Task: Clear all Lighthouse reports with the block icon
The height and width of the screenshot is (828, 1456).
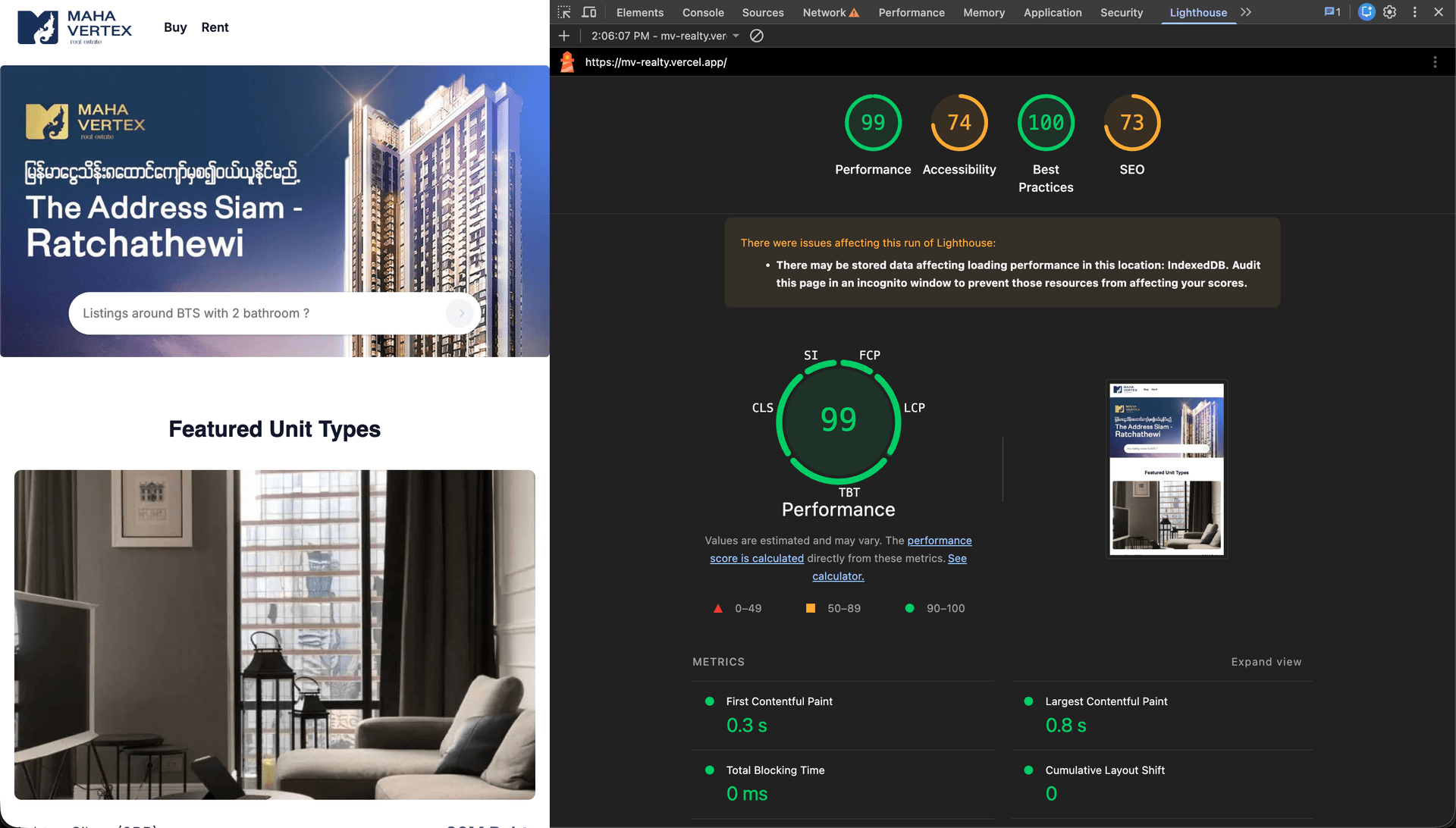Action: click(x=756, y=36)
